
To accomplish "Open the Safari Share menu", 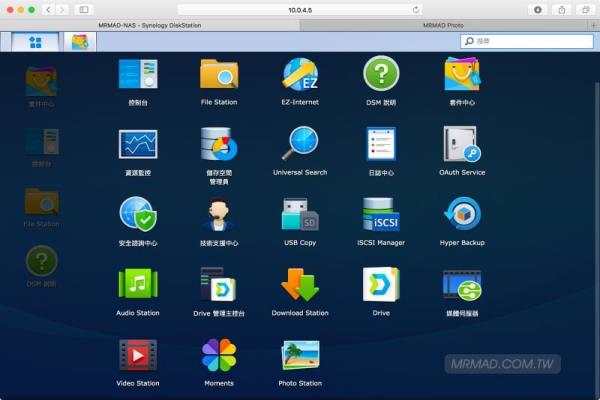I will (561, 10).
